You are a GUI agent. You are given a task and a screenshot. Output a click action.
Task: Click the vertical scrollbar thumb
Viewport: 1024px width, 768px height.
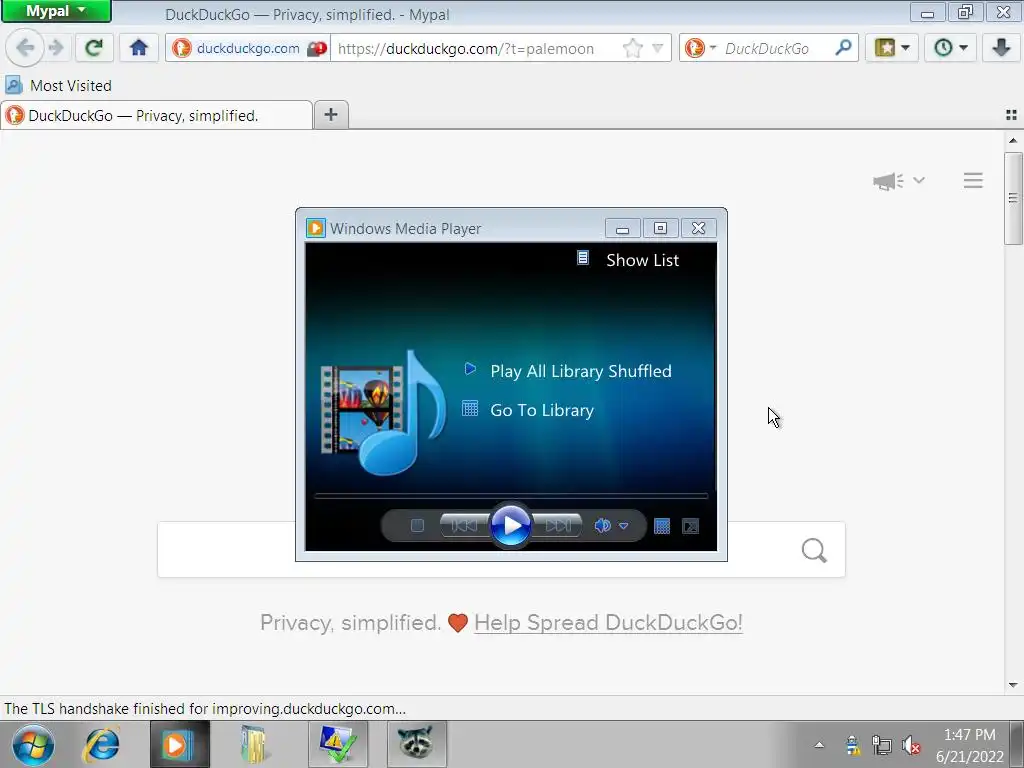1013,198
